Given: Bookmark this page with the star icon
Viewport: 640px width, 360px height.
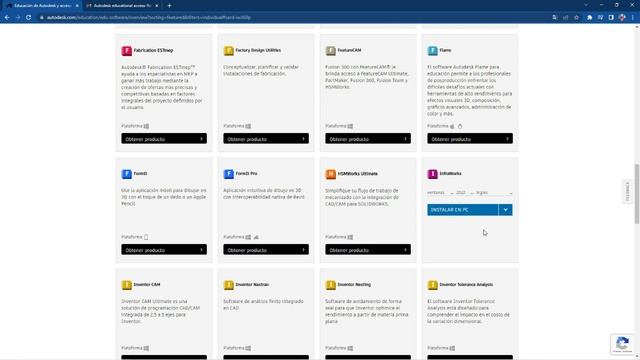Looking at the screenshot, I should pyautogui.click(x=576, y=18).
